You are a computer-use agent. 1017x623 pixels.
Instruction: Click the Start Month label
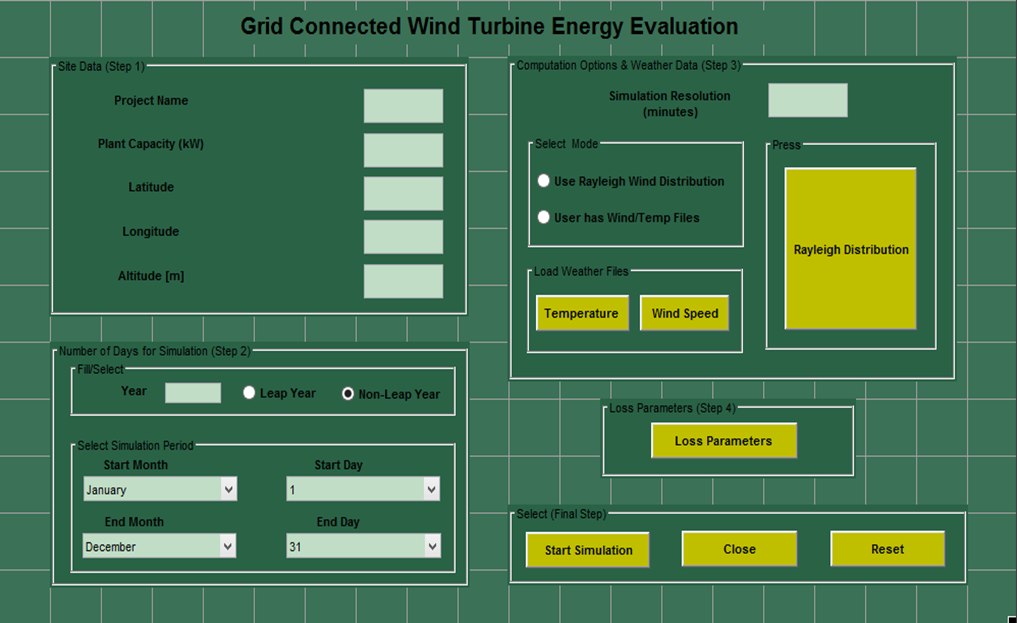pyautogui.click(x=136, y=465)
